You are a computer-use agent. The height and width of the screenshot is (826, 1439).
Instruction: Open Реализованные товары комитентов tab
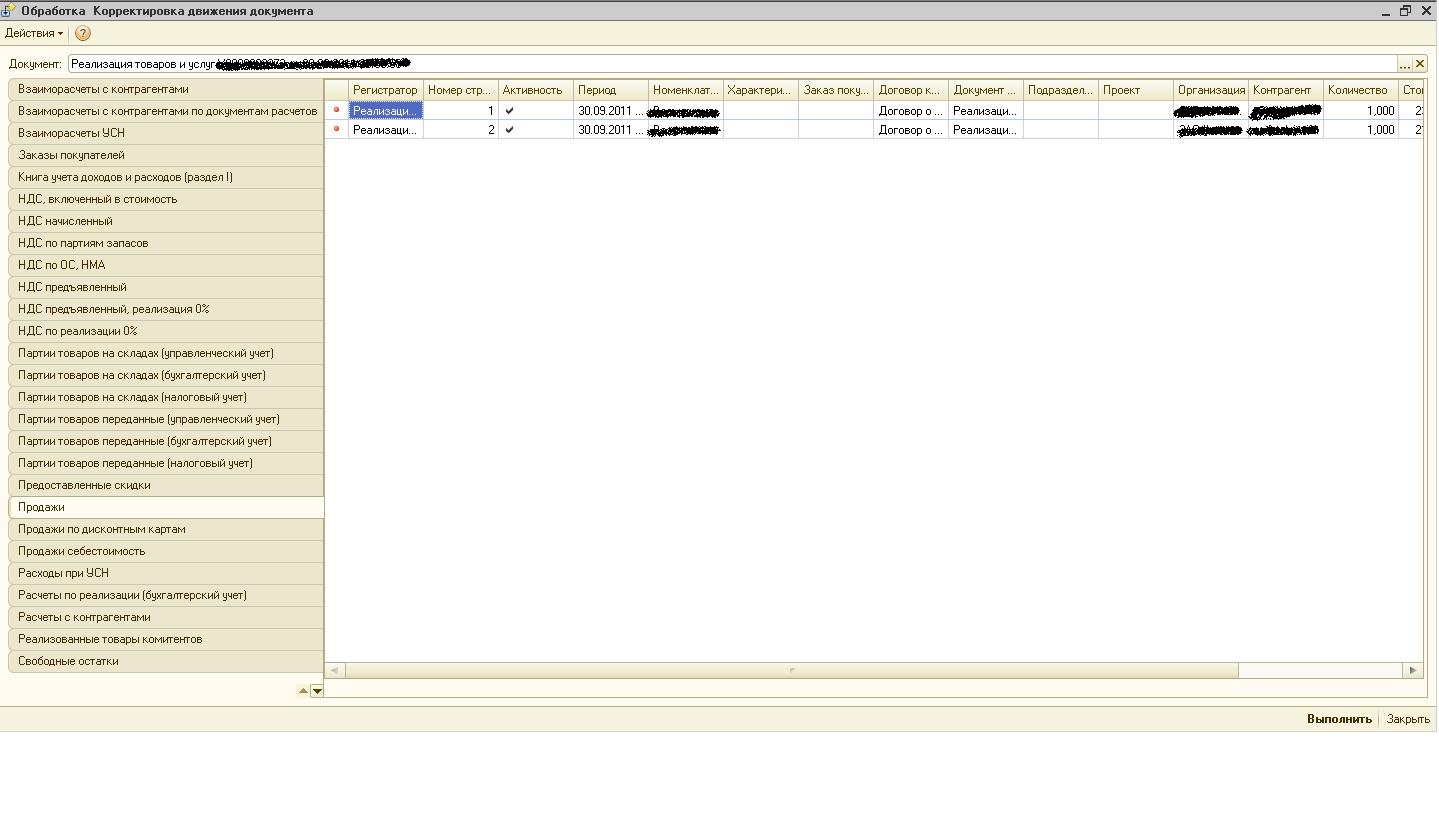(x=165, y=639)
